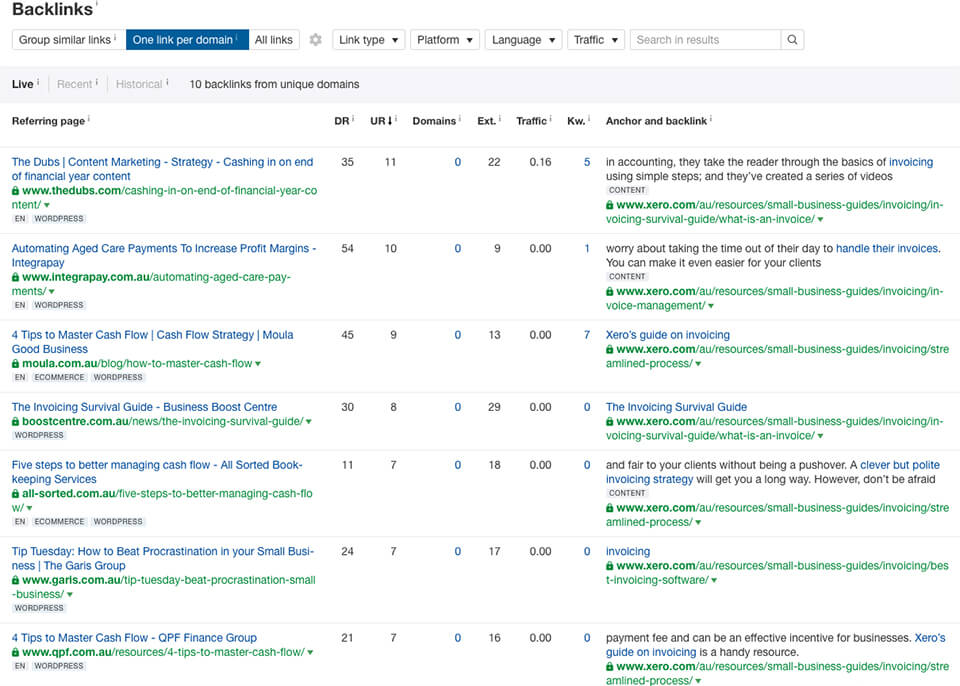The width and height of the screenshot is (960, 686).
Task: Expand all-sorted.com.au referring URL menu
Action: point(29,508)
